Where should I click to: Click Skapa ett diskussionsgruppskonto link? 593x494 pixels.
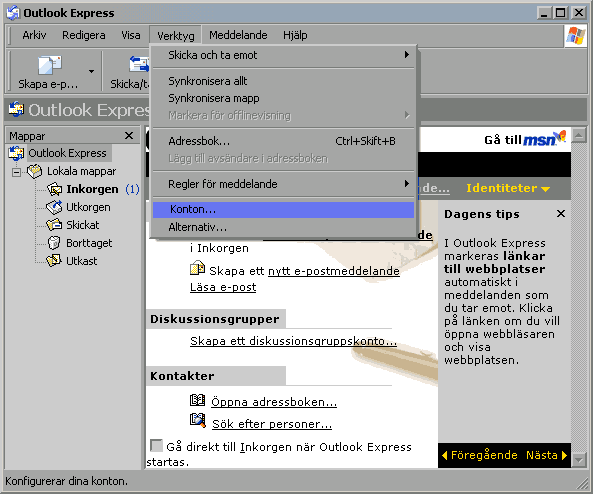click(293, 341)
